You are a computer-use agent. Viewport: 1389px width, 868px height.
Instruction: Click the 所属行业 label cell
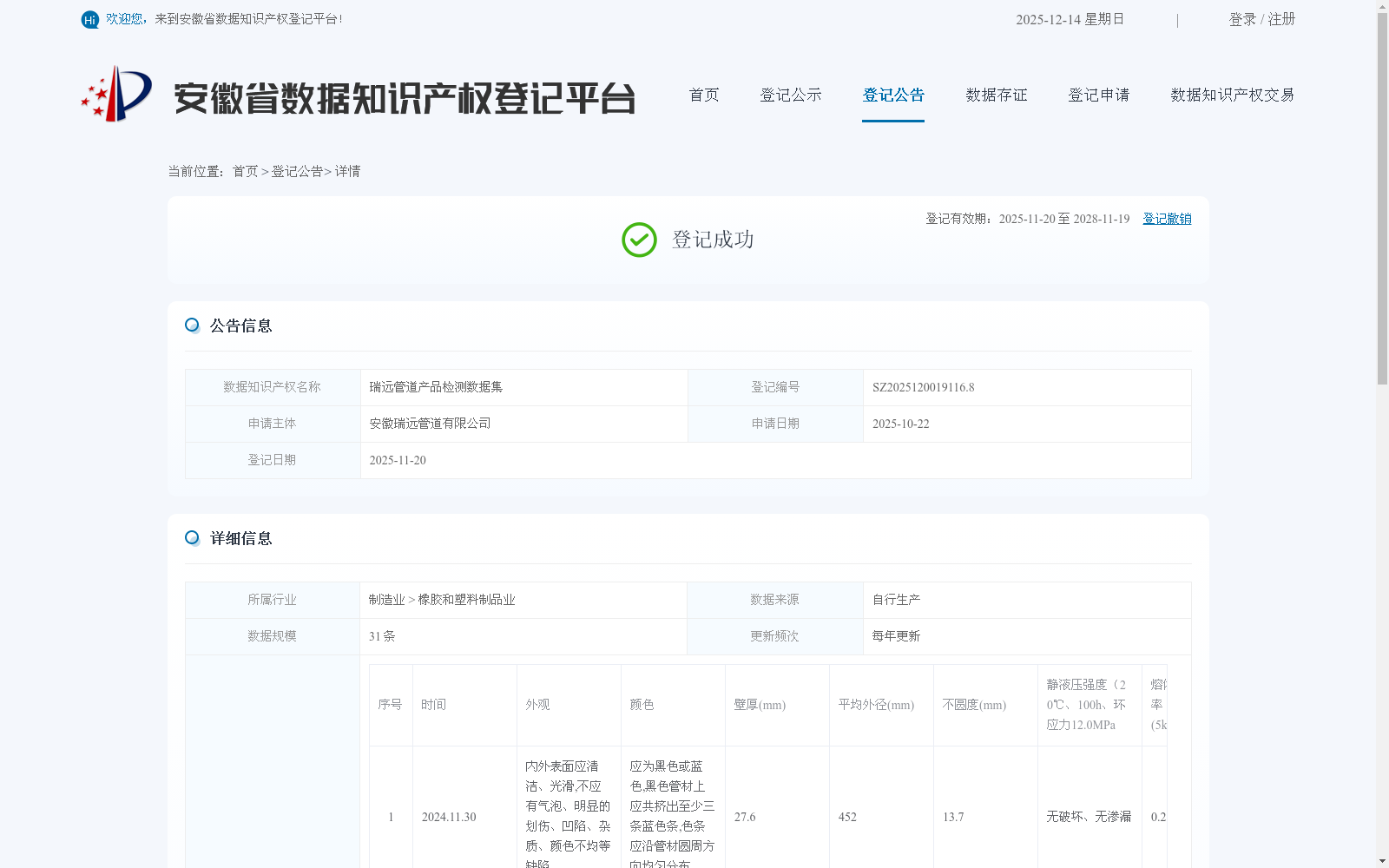(x=273, y=600)
